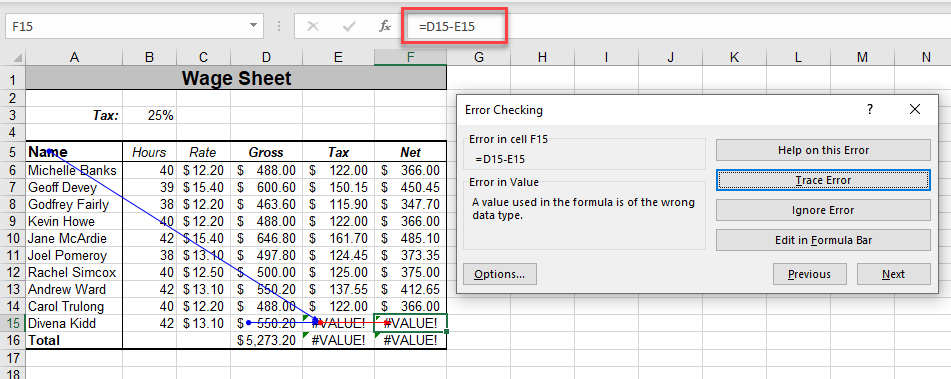The width and height of the screenshot is (951, 379).
Task: Click the Name header cell
Action: (74, 152)
